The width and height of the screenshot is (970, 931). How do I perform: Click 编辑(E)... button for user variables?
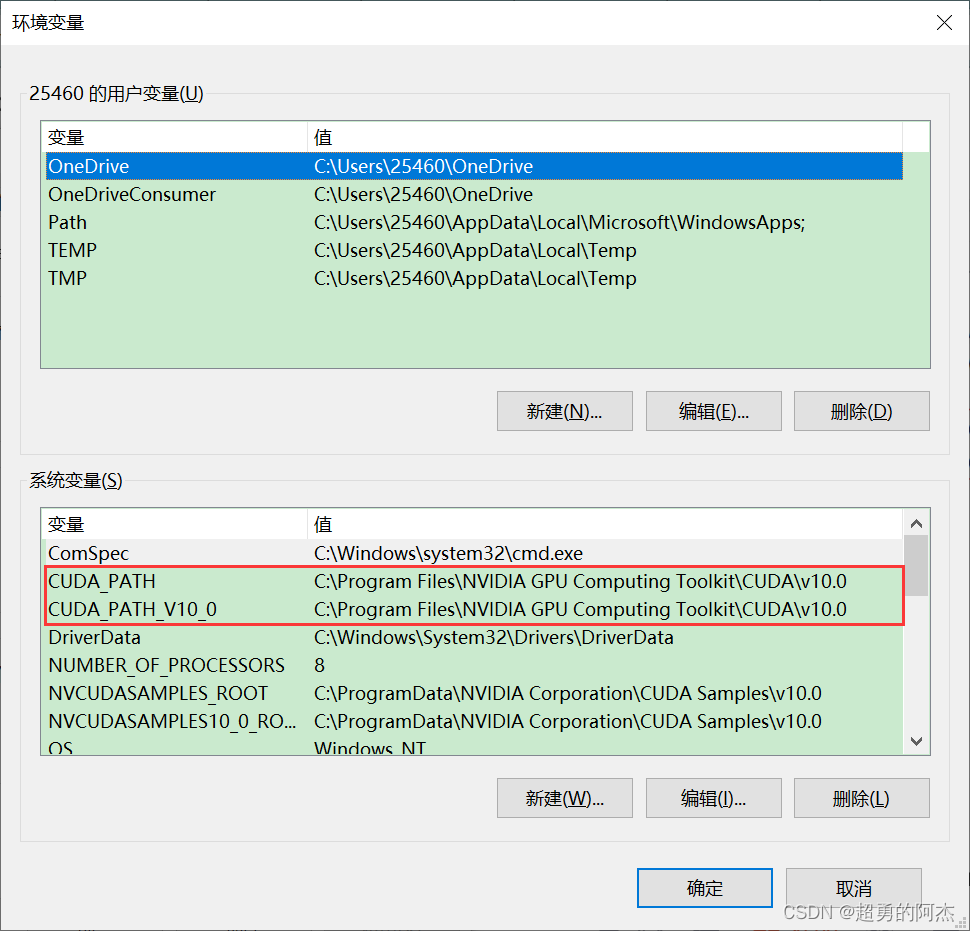pos(713,411)
